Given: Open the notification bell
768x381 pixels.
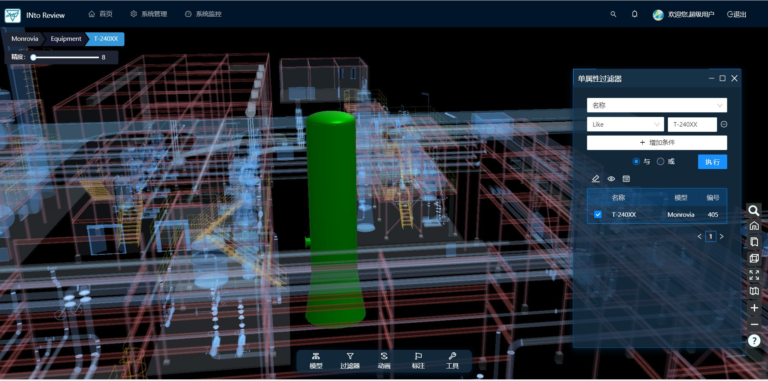Looking at the screenshot, I should click(635, 14).
